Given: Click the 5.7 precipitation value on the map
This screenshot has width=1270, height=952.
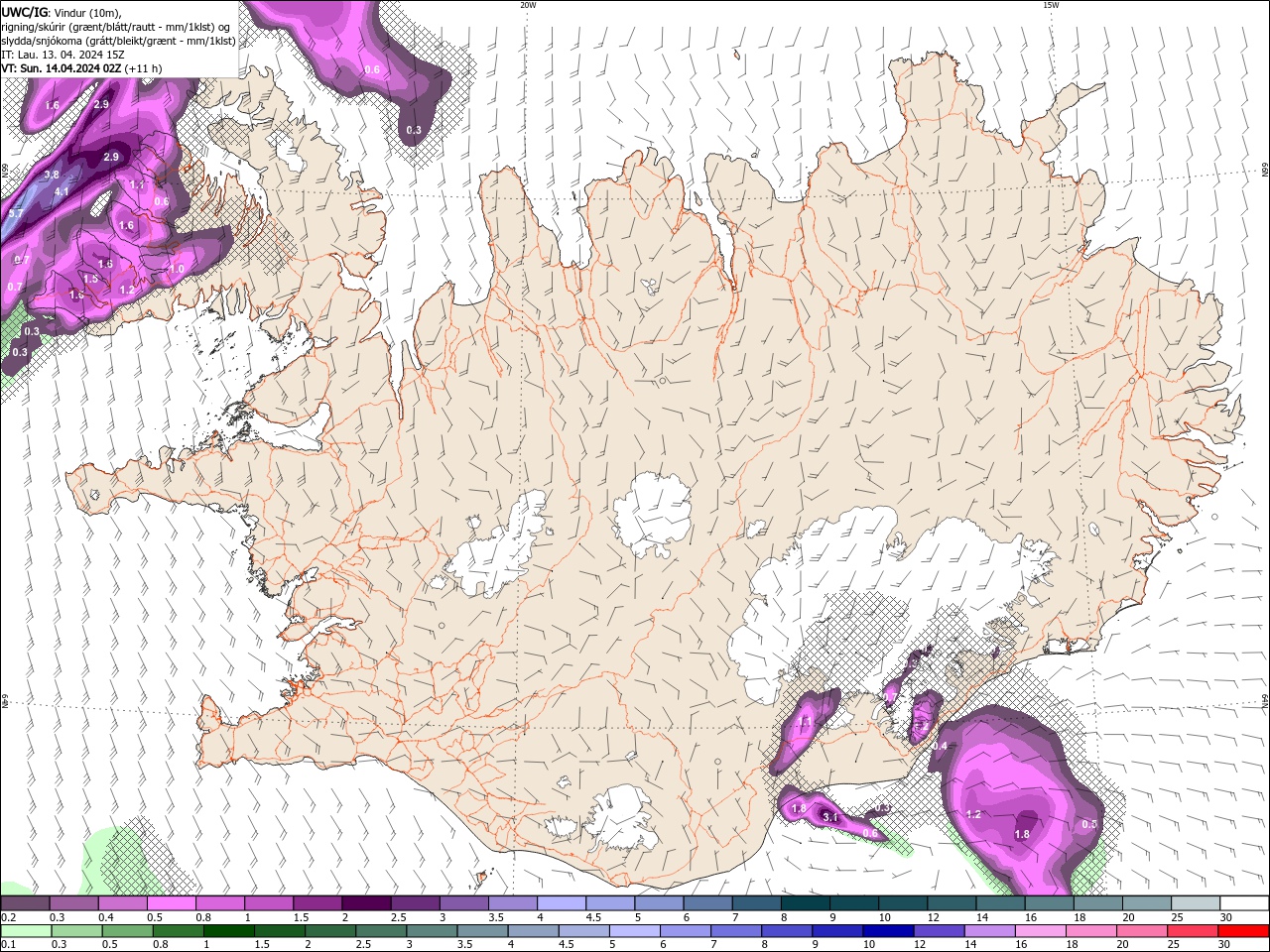Looking at the screenshot, I should (15, 213).
